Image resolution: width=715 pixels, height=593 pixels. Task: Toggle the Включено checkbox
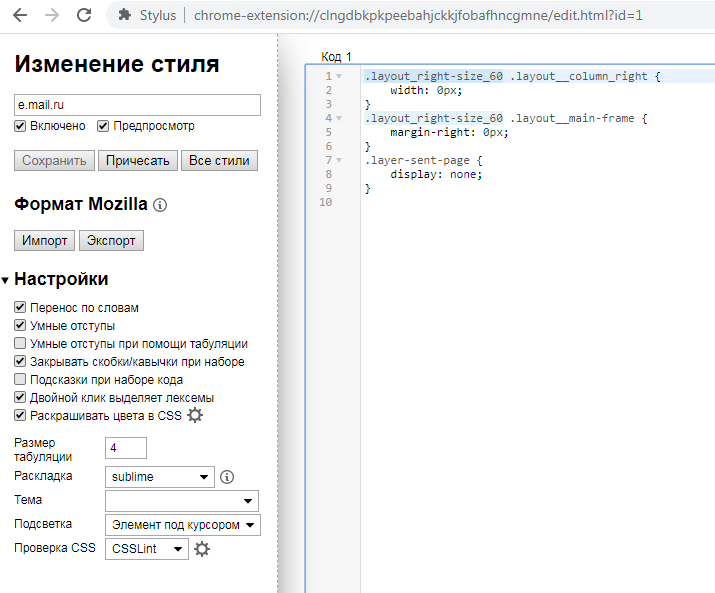click(x=20, y=126)
